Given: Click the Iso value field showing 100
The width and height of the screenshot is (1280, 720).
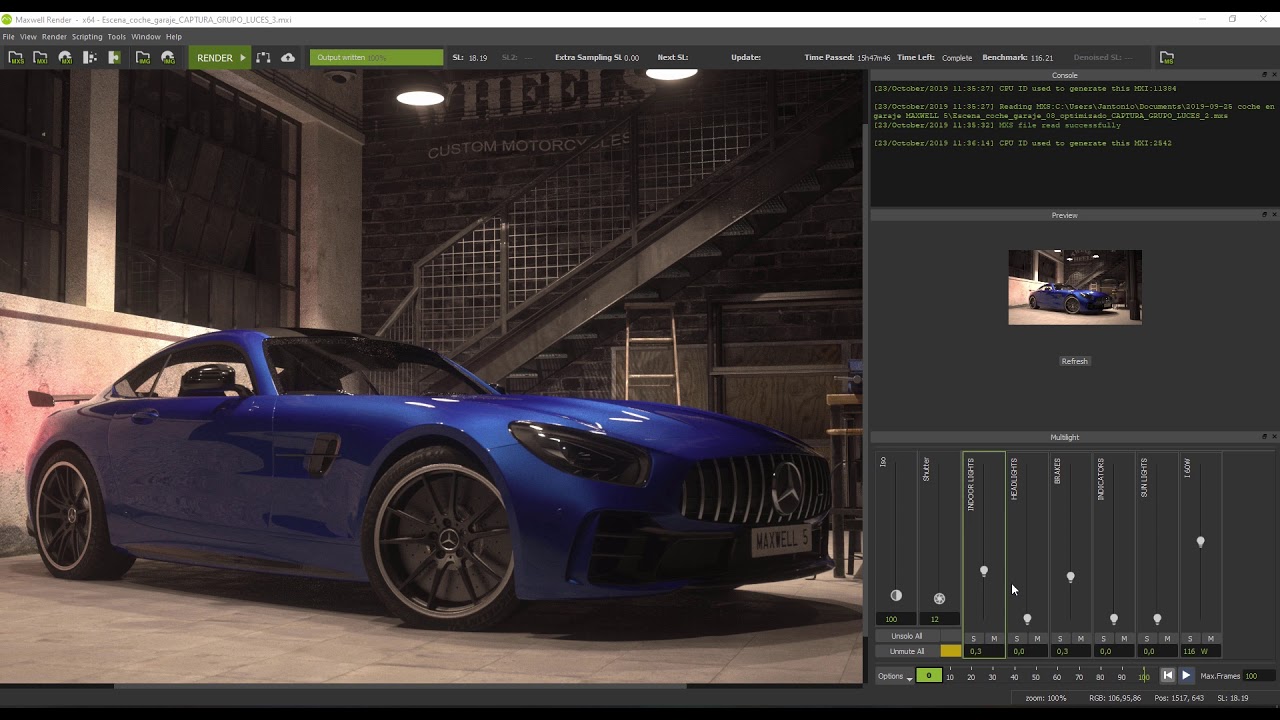Looking at the screenshot, I should pos(896,619).
